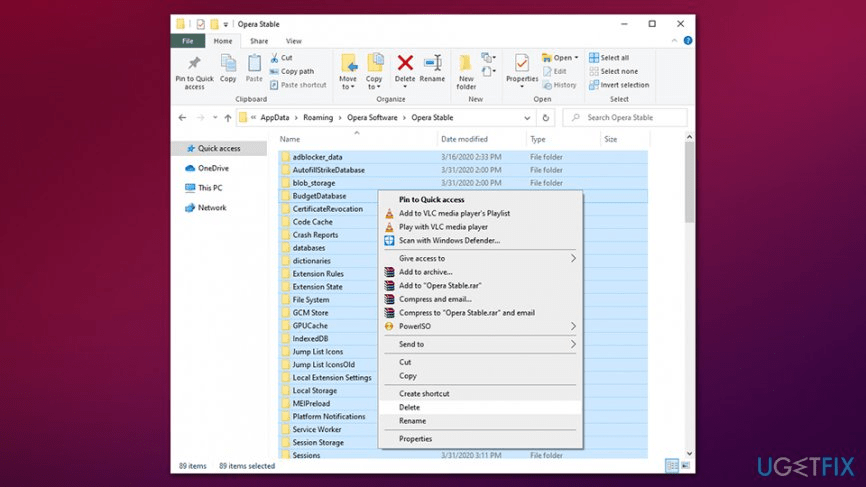Viewport: 866px width, 487px height.
Task: Click the Help question mark icon
Action: (687, 41)
